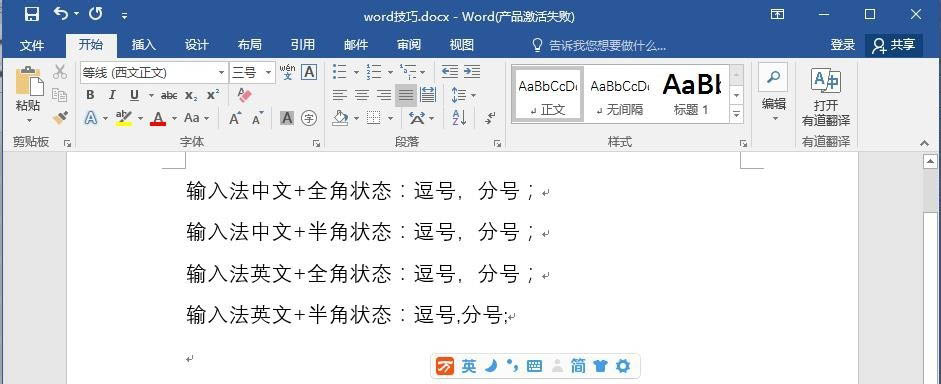
Task: Toggle Italic formatting
Action: click(x=112, y=95)
